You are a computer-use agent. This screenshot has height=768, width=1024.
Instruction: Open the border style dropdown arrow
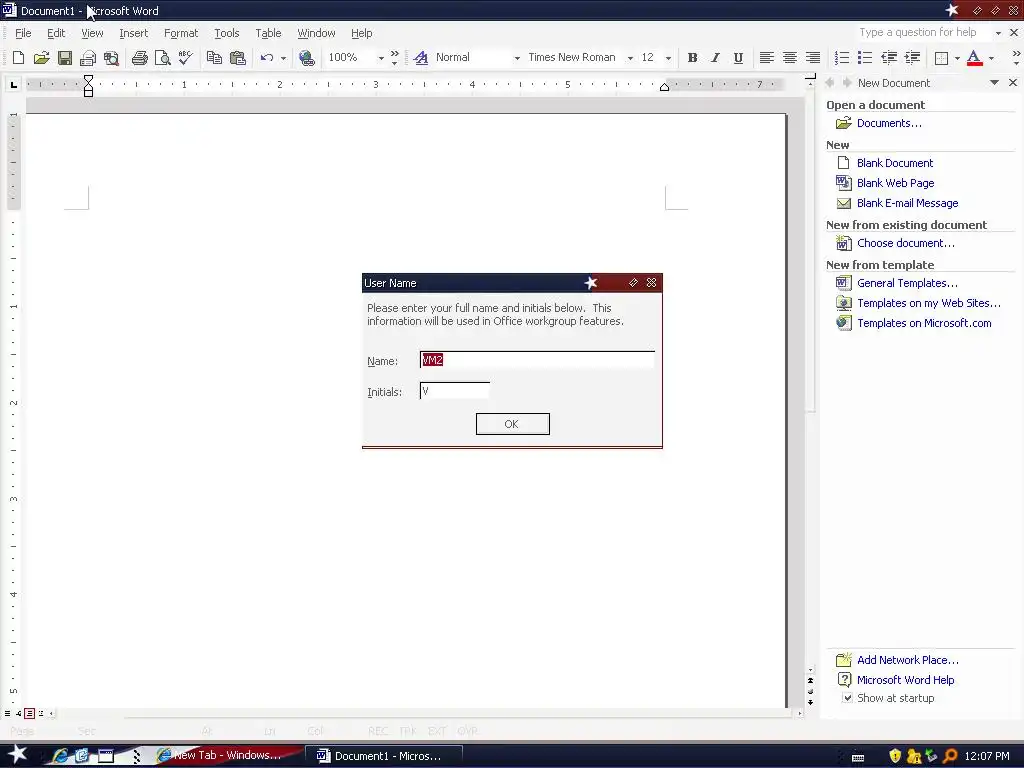pos(957,58)
